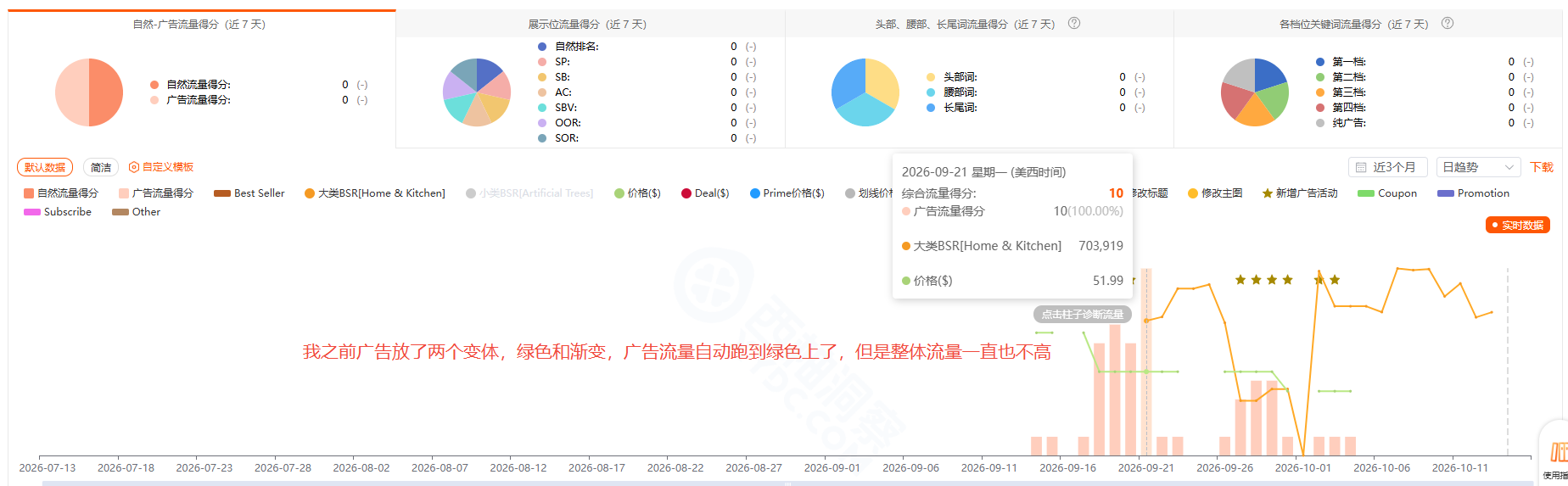
Task: Toggle 修改主图 legend series
Action: (x=1215, y=193)
